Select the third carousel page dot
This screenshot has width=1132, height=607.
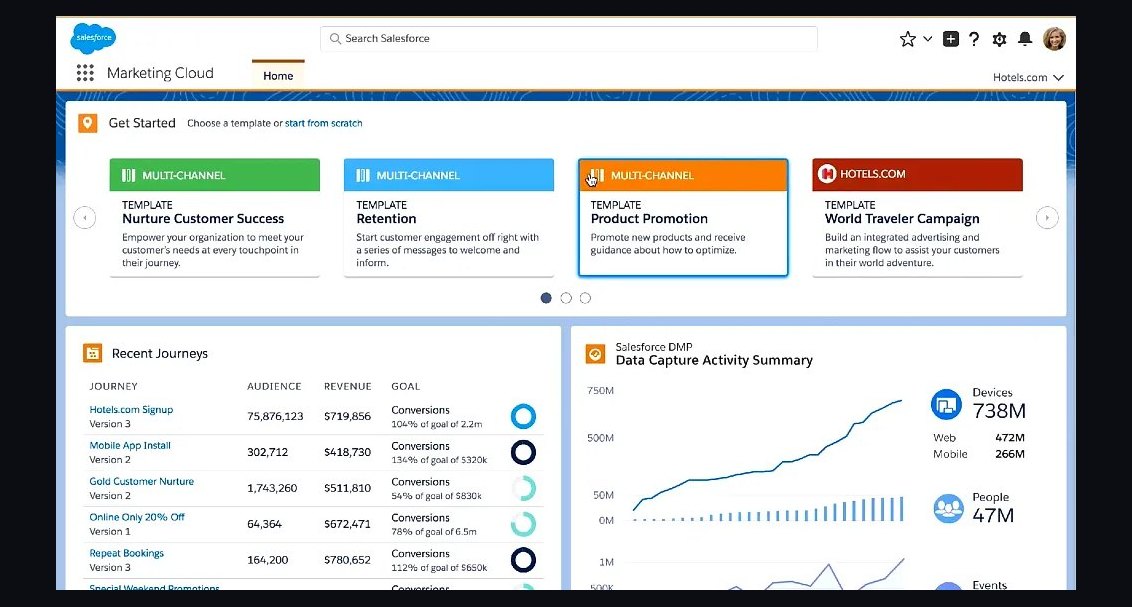point(585,298)
